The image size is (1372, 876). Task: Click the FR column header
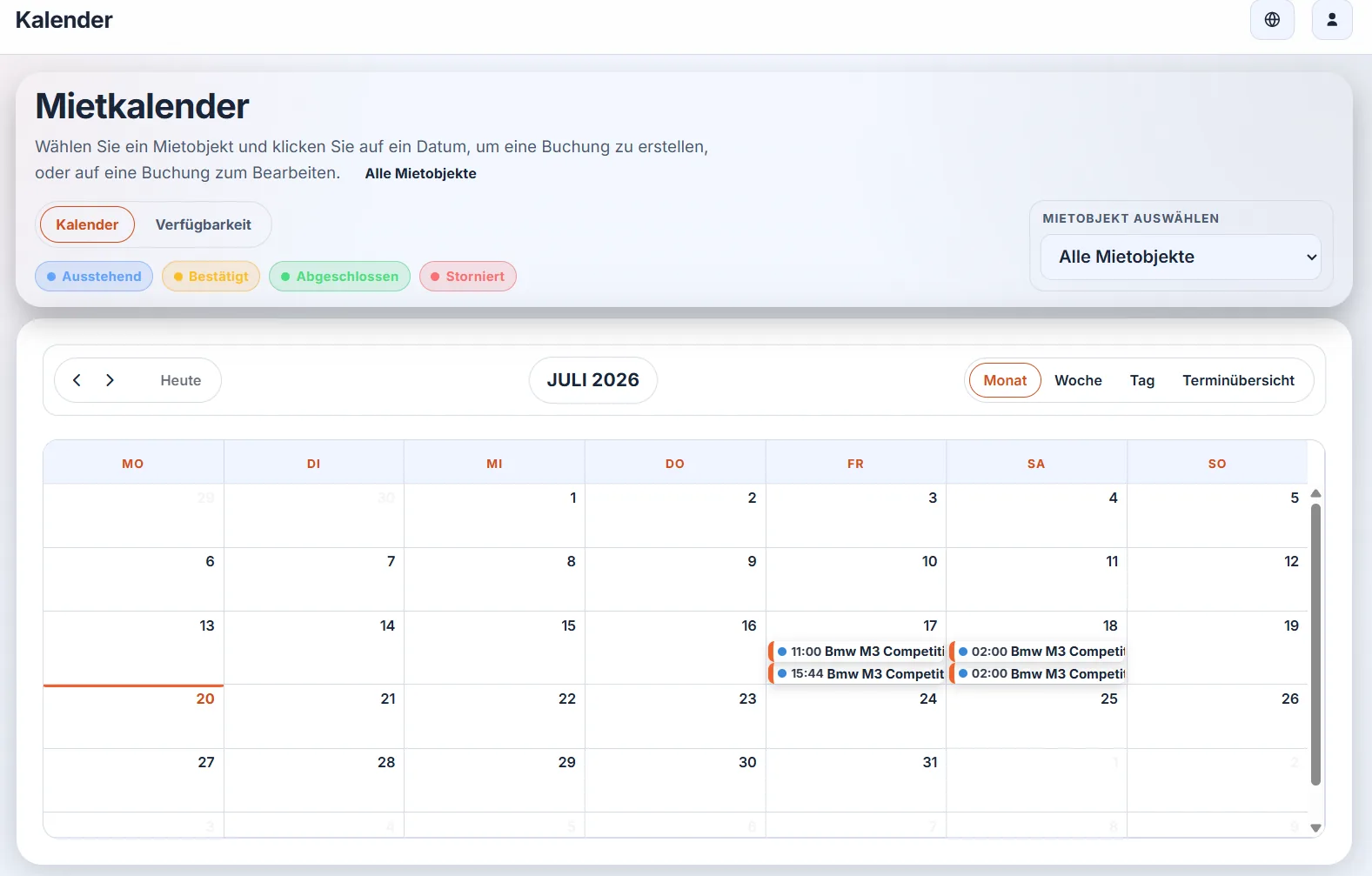(856, 464)
